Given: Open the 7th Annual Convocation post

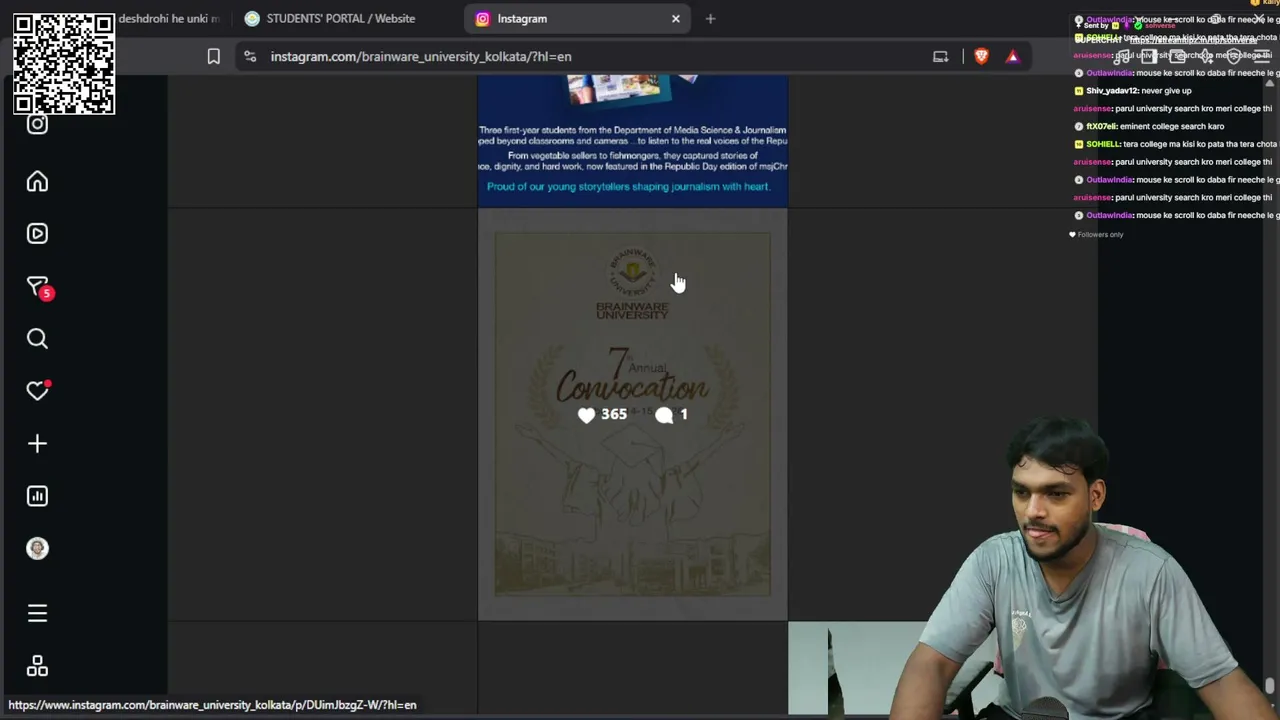Looking at the screenshot, I should tap(632, 415).
